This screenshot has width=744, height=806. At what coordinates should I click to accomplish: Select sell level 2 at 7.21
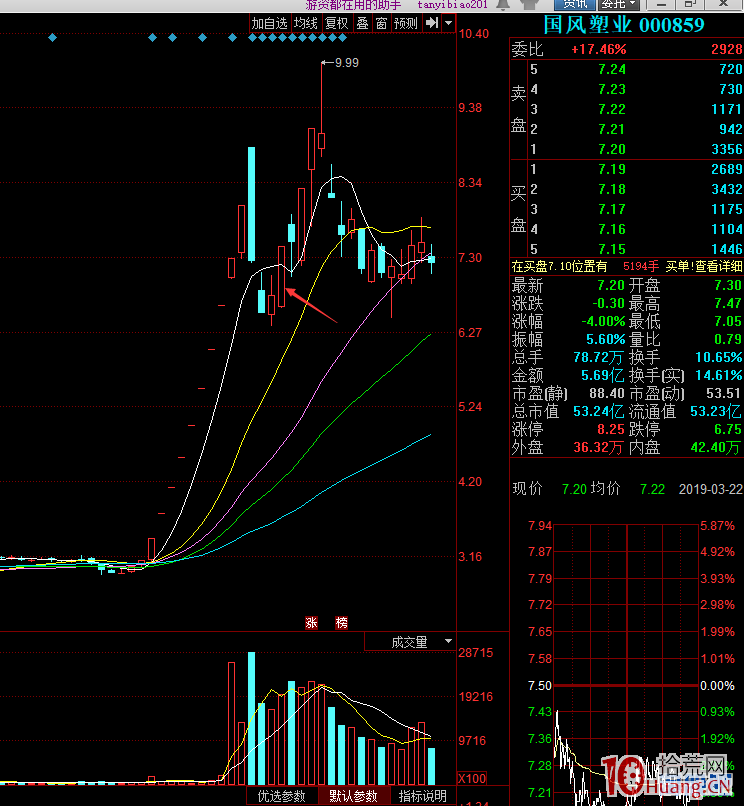pyautogui.click(x=627, y=130)
